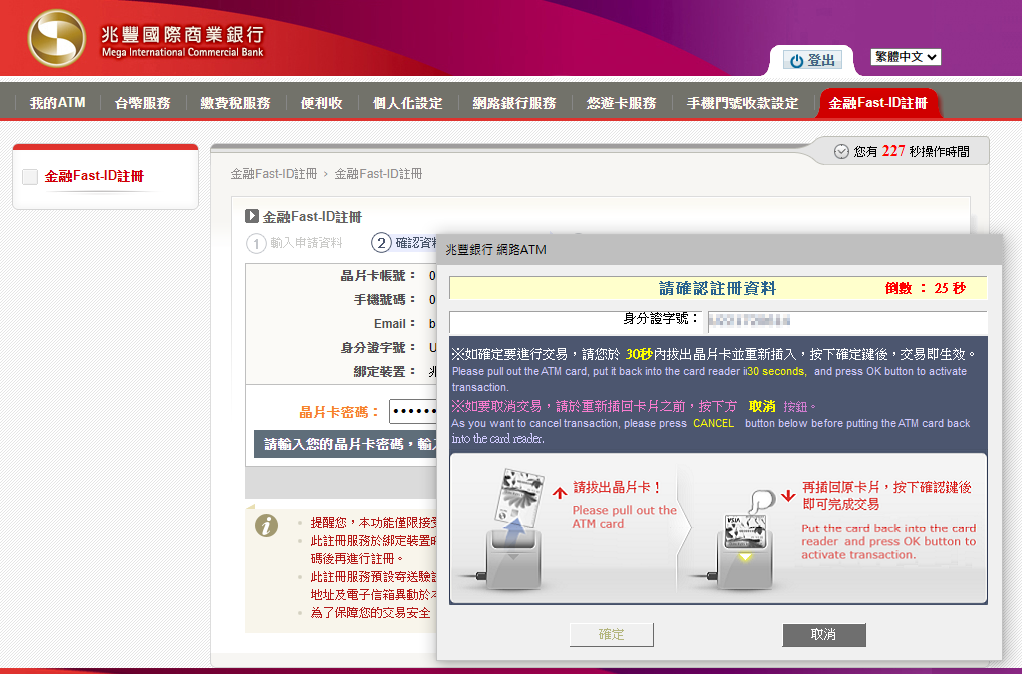Click the info icon beside reminders
Screen dimensions: 1022x674
(266, 525)
